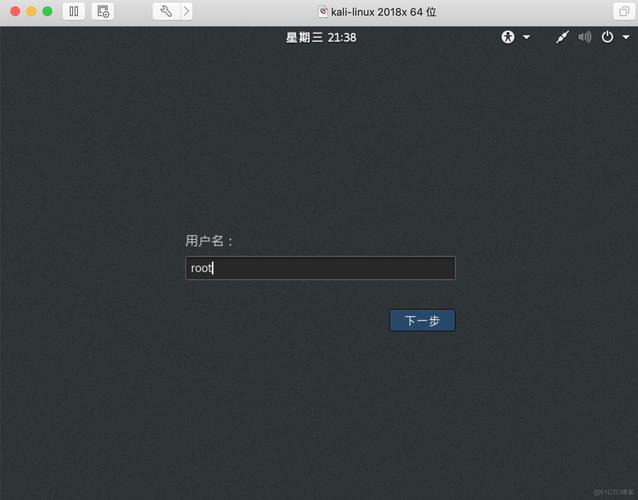The image size is (638, 500).
Task: Pause the virtual machine
Action: coord(74,11)
